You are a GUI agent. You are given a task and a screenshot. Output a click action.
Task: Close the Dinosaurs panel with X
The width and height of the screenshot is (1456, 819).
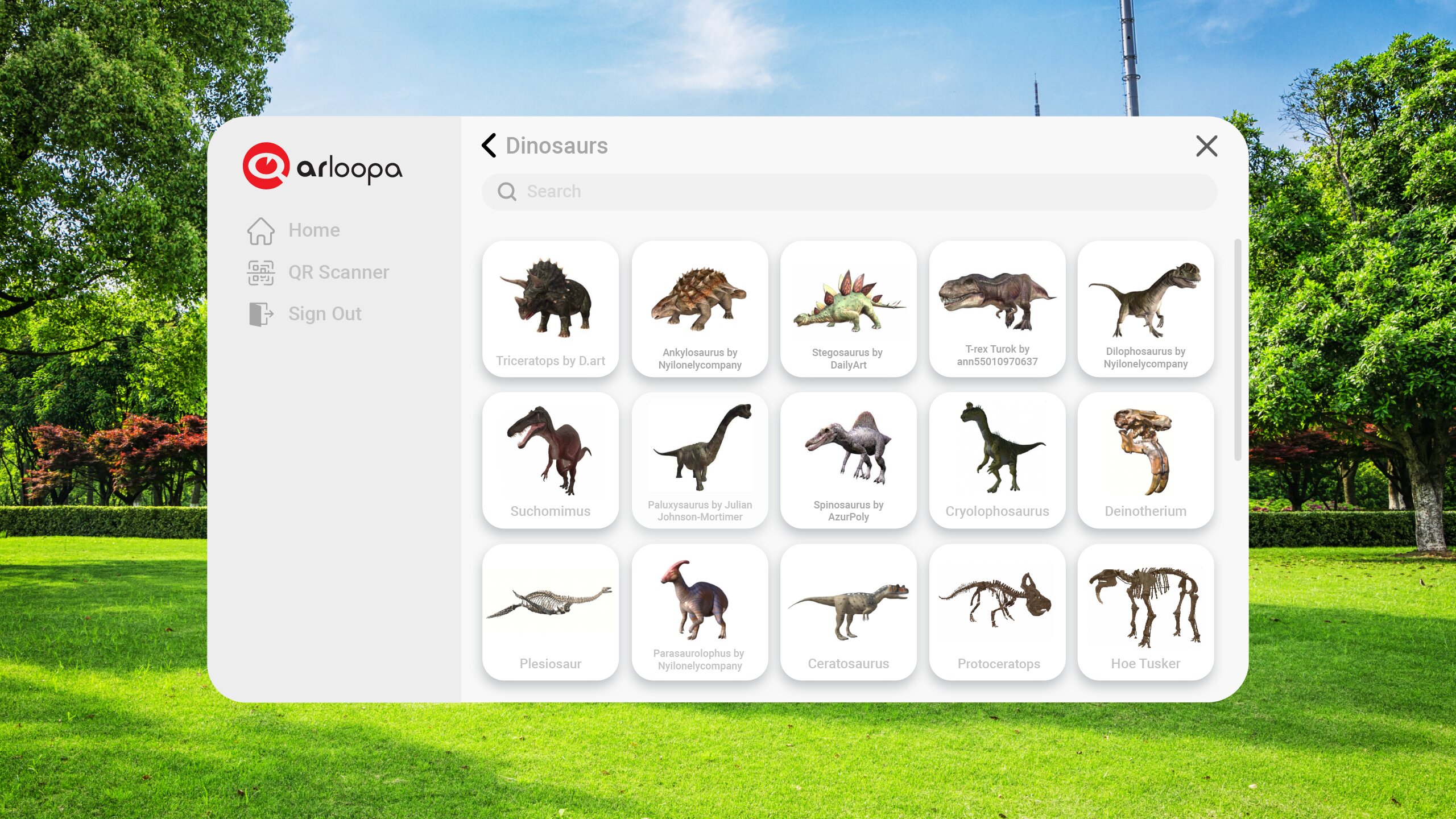pos(1206,146)
